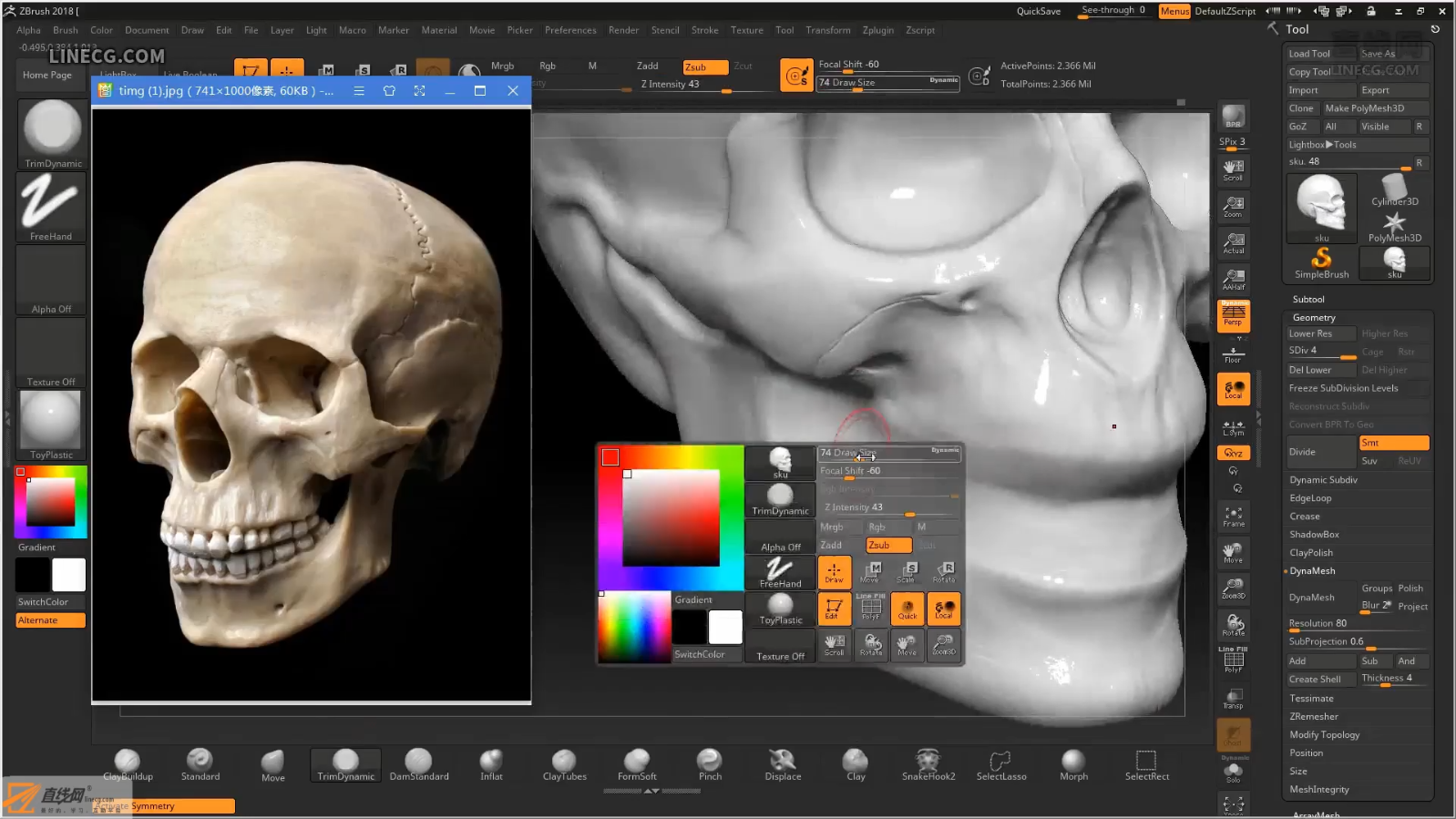Activate the SelectRect brush

pos(1146,765)
